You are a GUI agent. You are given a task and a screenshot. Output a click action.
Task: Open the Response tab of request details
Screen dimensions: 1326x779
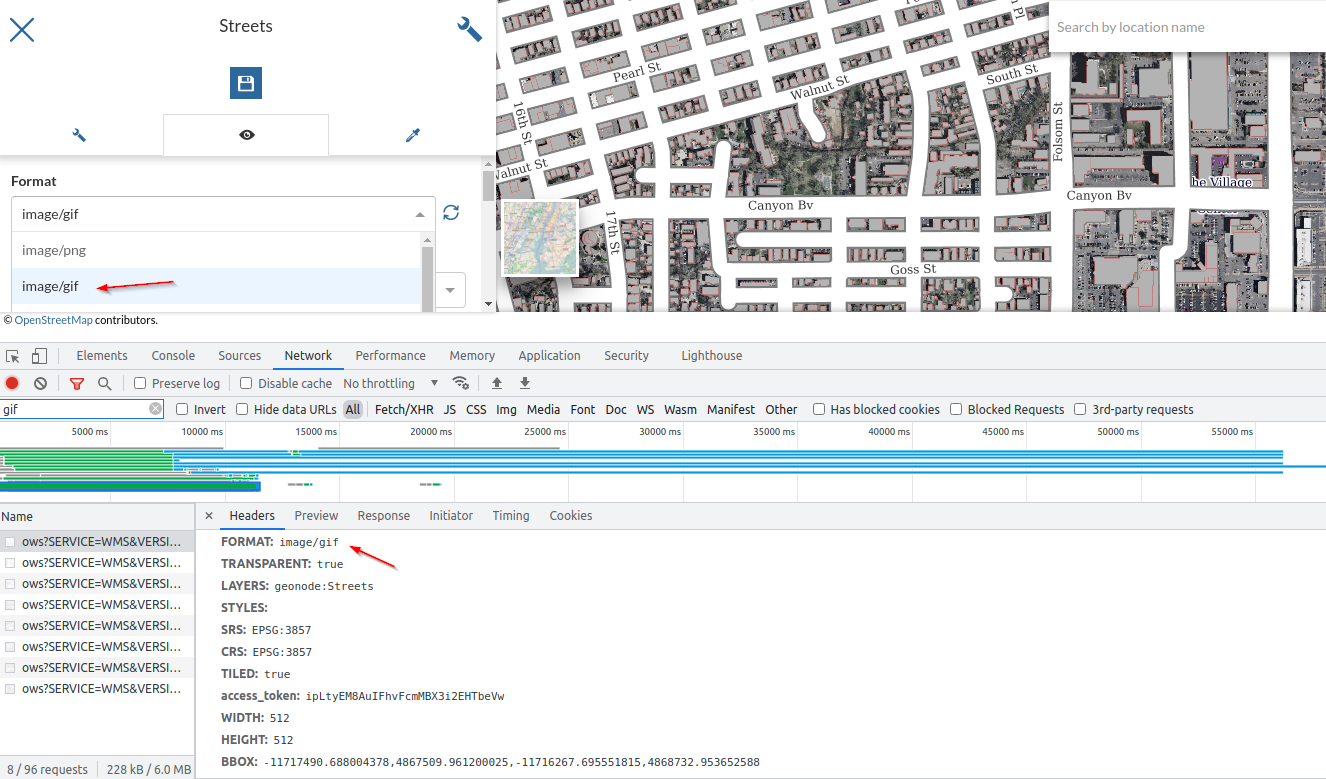384,516
